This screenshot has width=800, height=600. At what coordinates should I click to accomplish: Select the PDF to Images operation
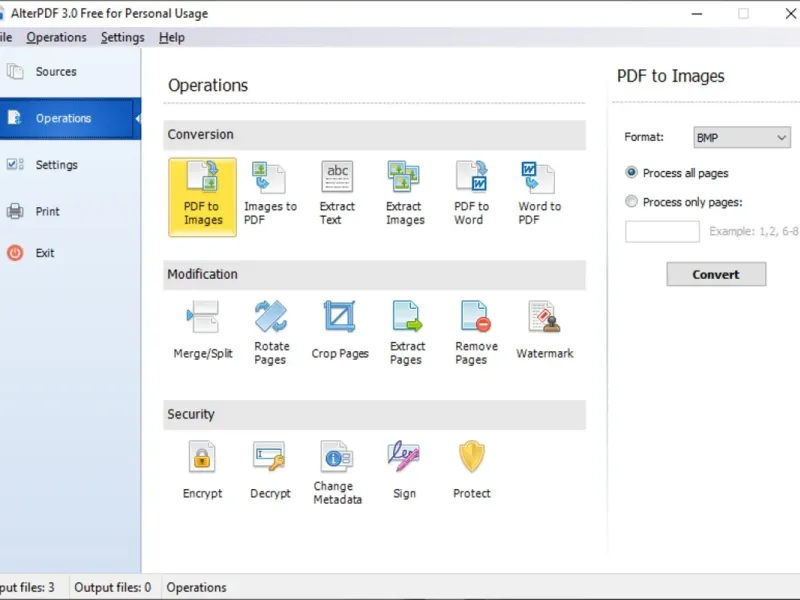[x=203, y=197]
